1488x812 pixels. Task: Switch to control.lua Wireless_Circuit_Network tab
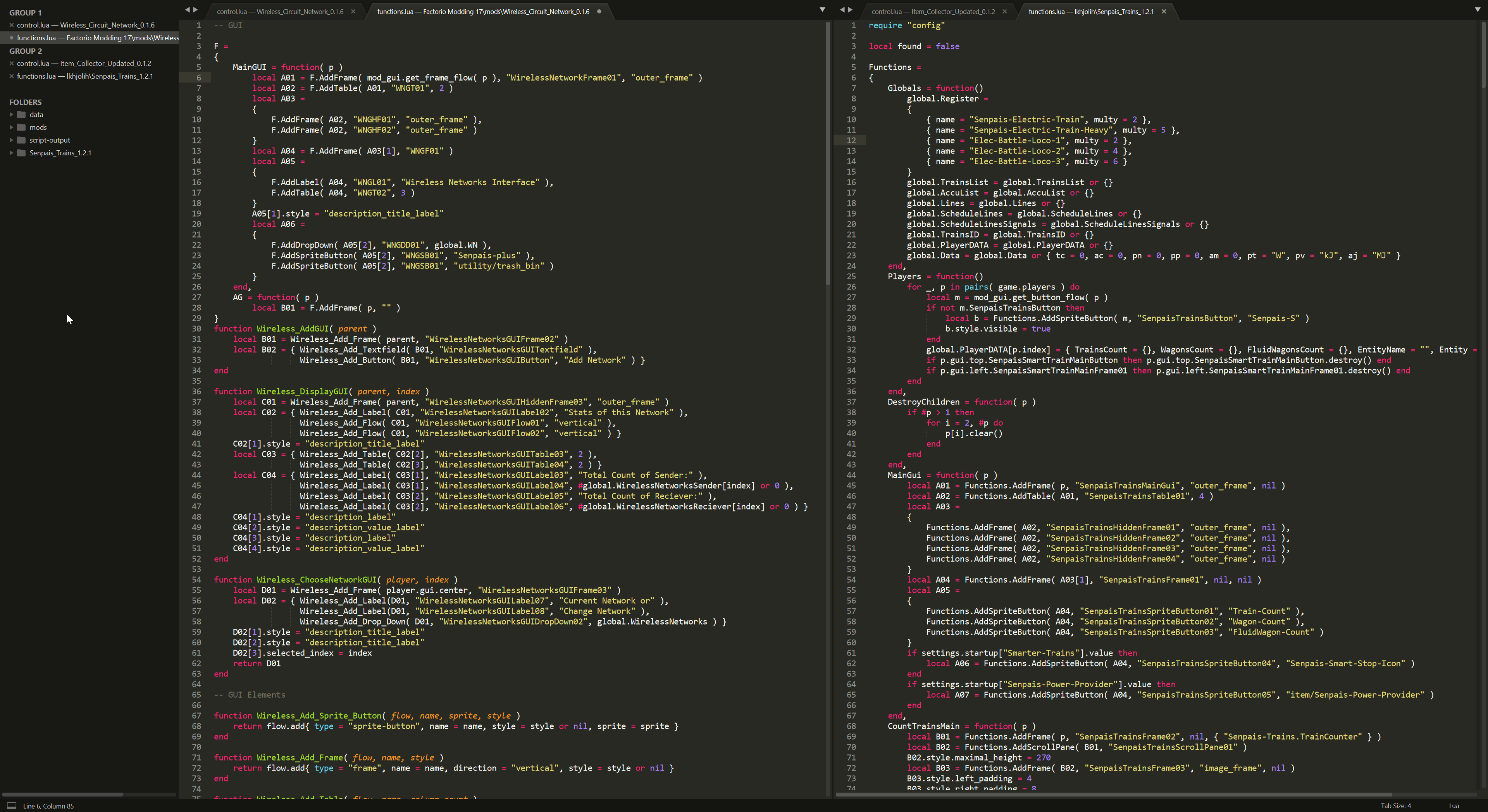click(280, 12)
